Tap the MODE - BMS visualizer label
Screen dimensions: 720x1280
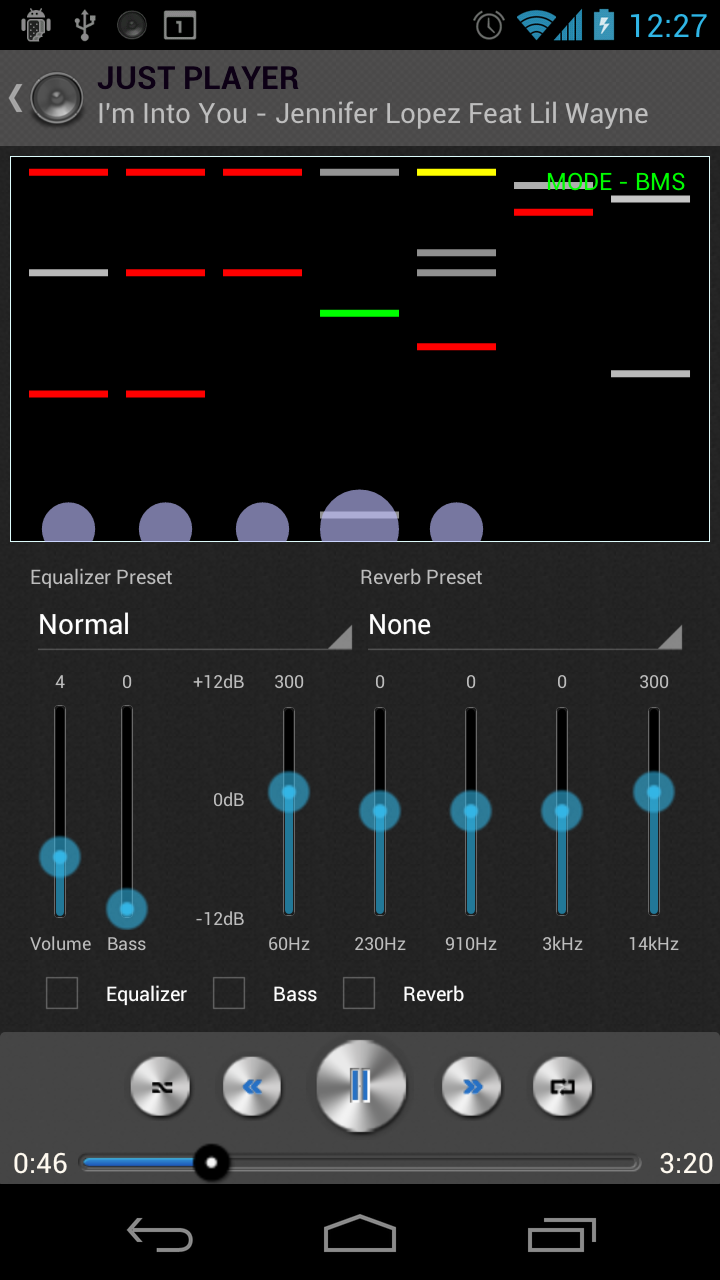(x=616, y=182)
